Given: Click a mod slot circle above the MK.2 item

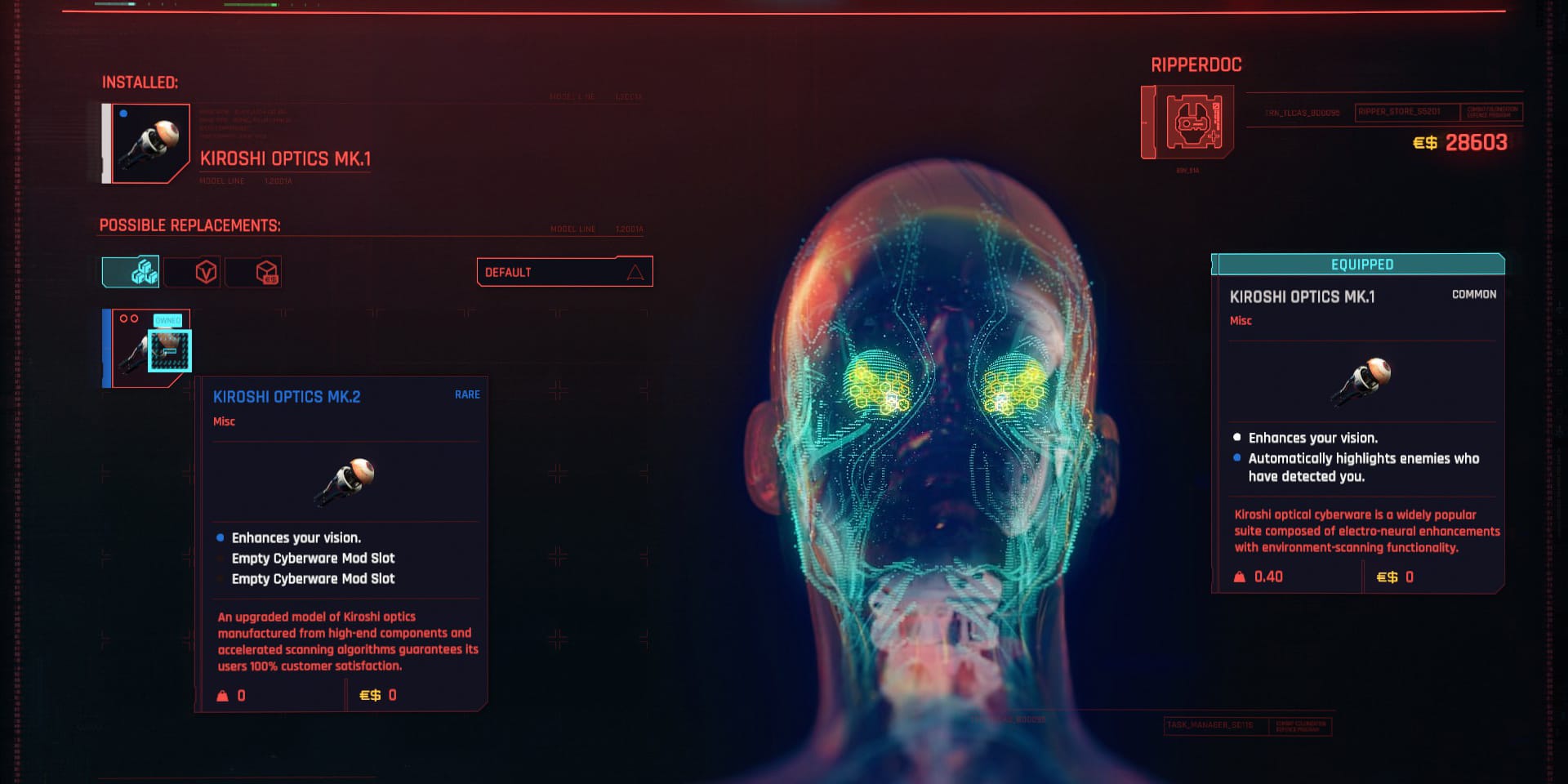Looking at the screenshot, I should tap(124, 318).
